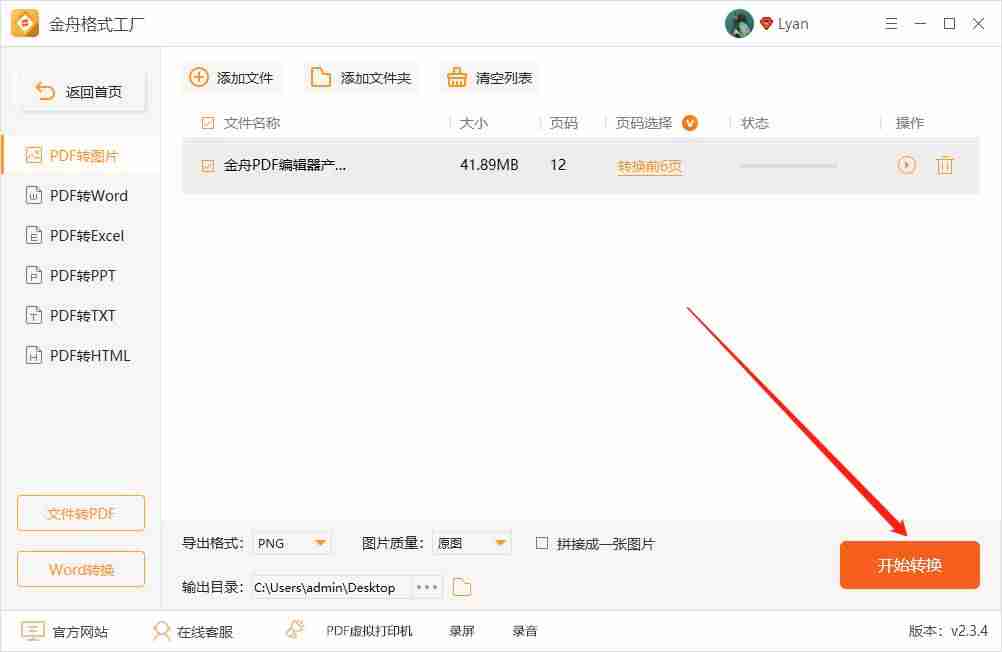The height and width of the screenshot is (652, 1002).
Task: Minimize the 金舟格式工厂 window
Action: tap(920, 24)
